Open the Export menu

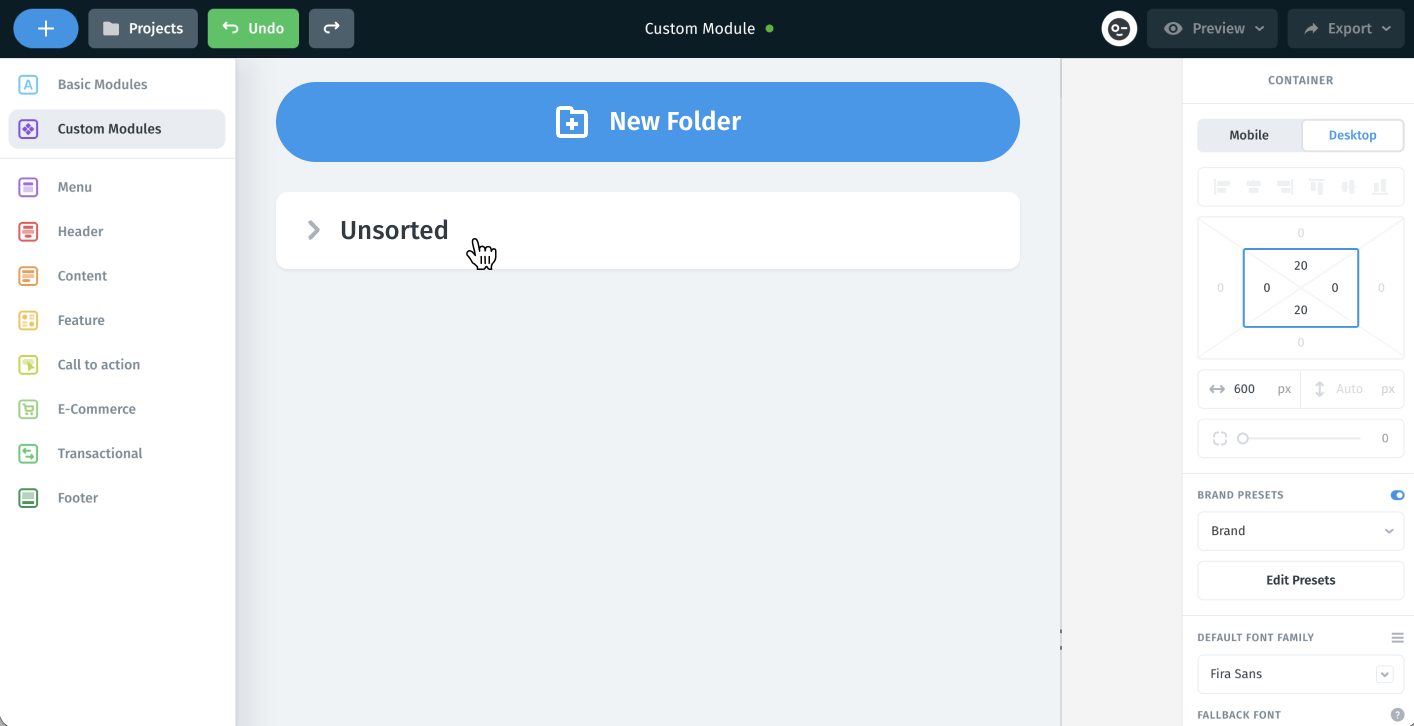tap(1346, 28)
